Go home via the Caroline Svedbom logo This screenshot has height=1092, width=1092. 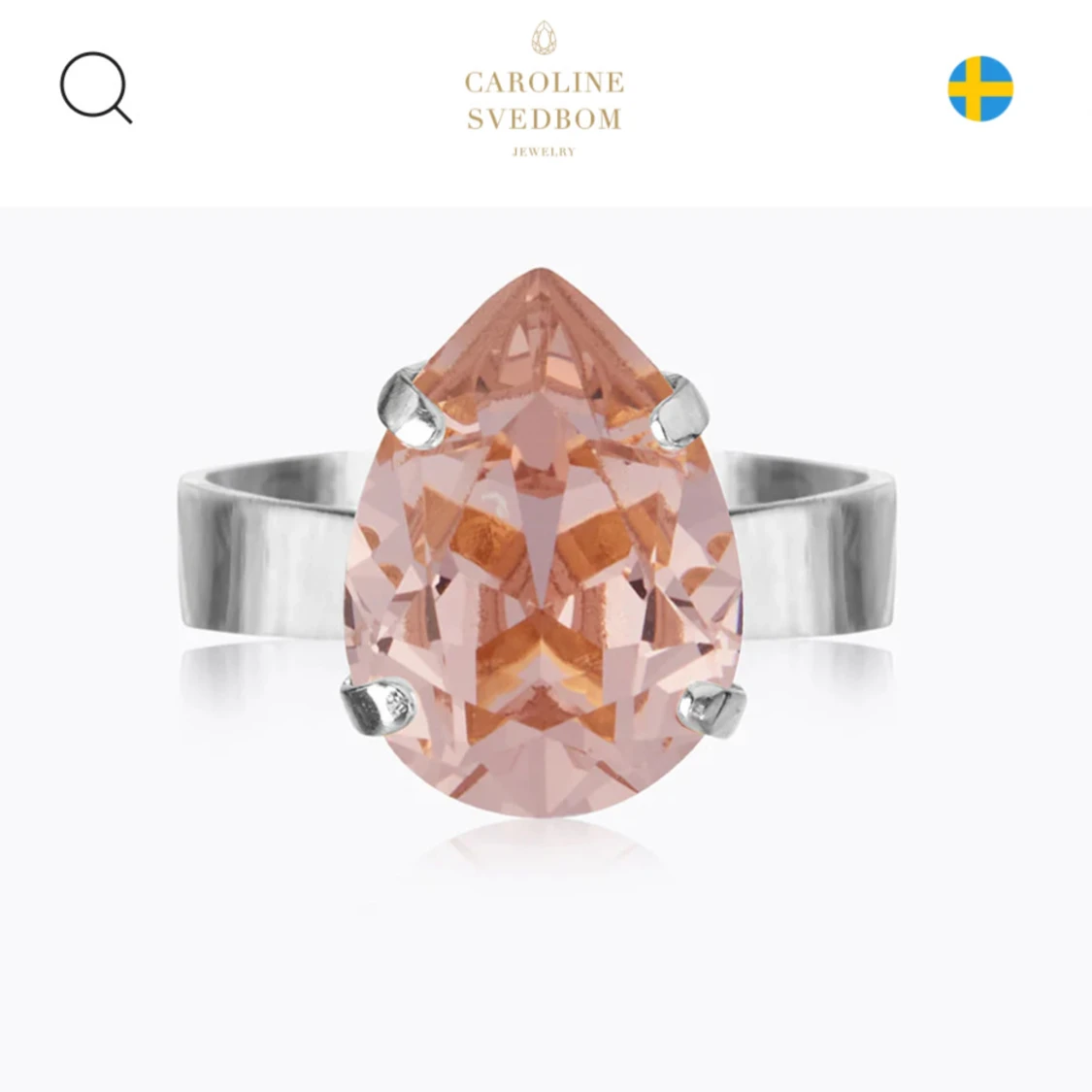[544, 89]
